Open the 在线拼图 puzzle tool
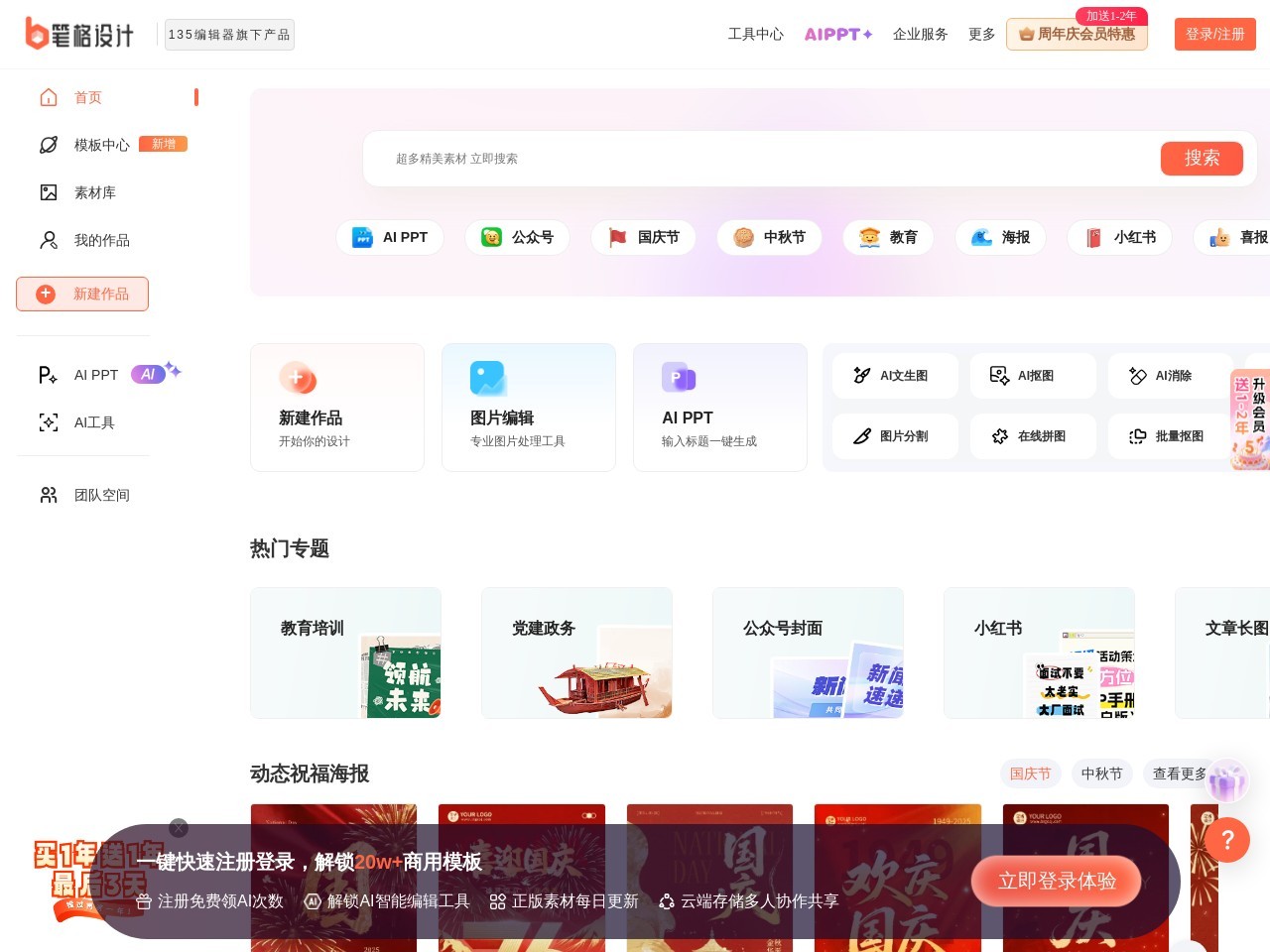The image size is (1270, 952). point(1000,436)
